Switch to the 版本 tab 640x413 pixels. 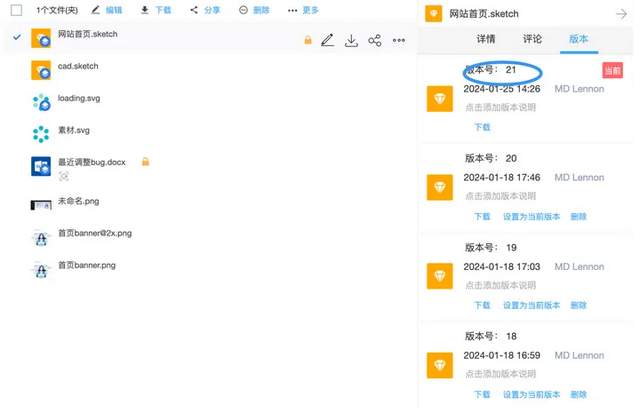(579, 39)
